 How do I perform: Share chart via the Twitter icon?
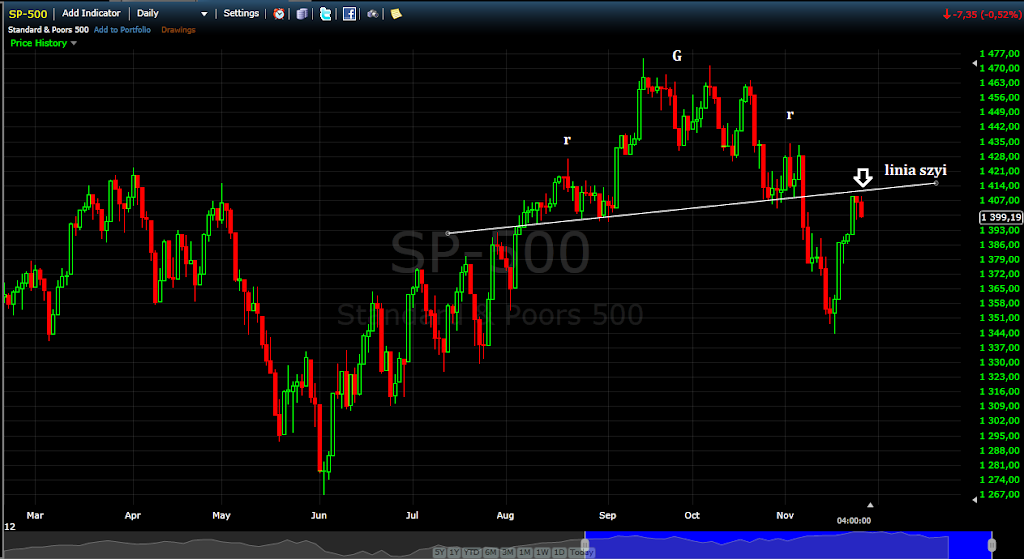point(325,14)
